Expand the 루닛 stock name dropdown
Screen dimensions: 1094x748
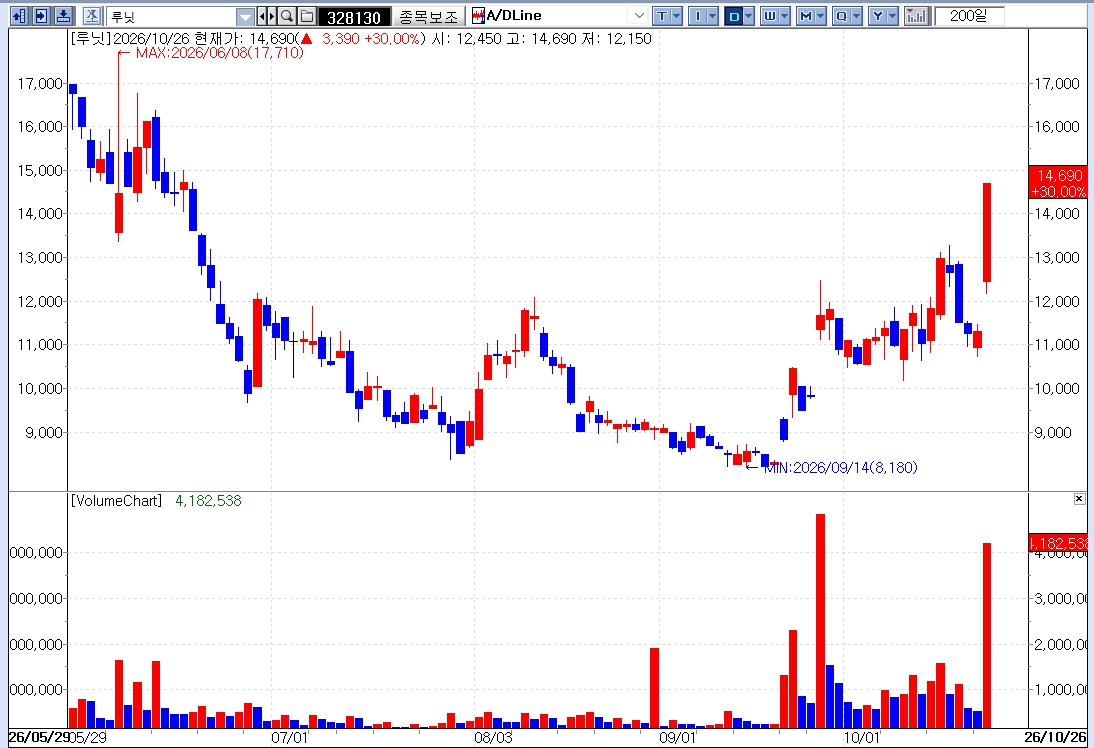[x=245, y=16]
